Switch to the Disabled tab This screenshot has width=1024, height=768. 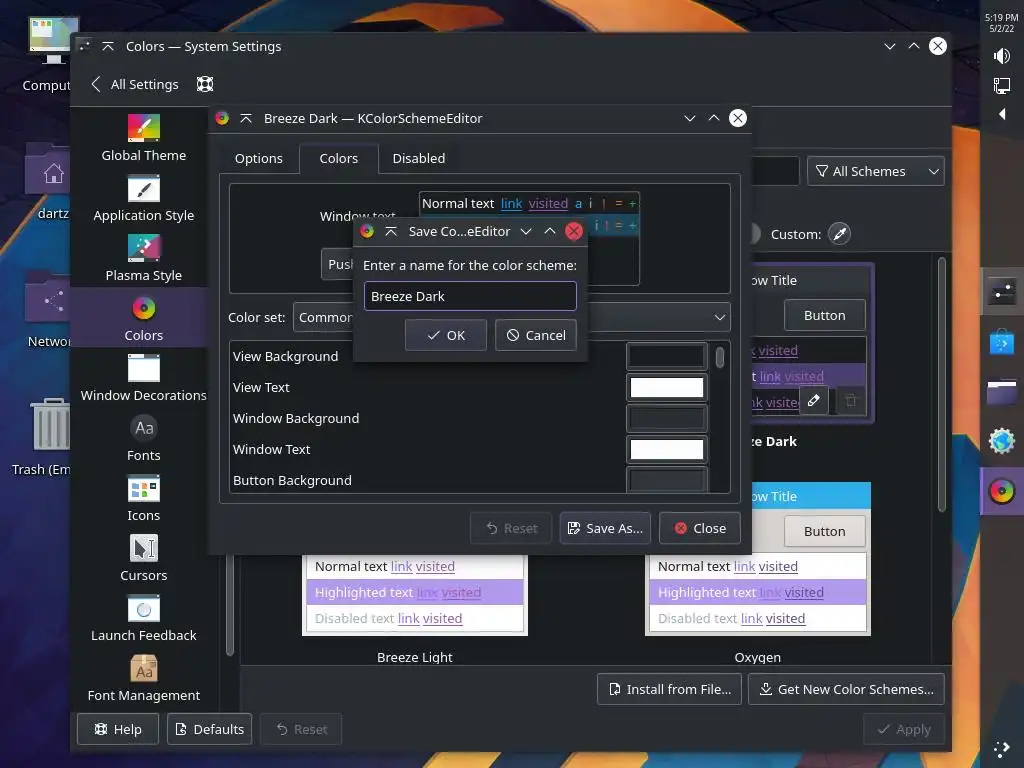coord(419,159)
